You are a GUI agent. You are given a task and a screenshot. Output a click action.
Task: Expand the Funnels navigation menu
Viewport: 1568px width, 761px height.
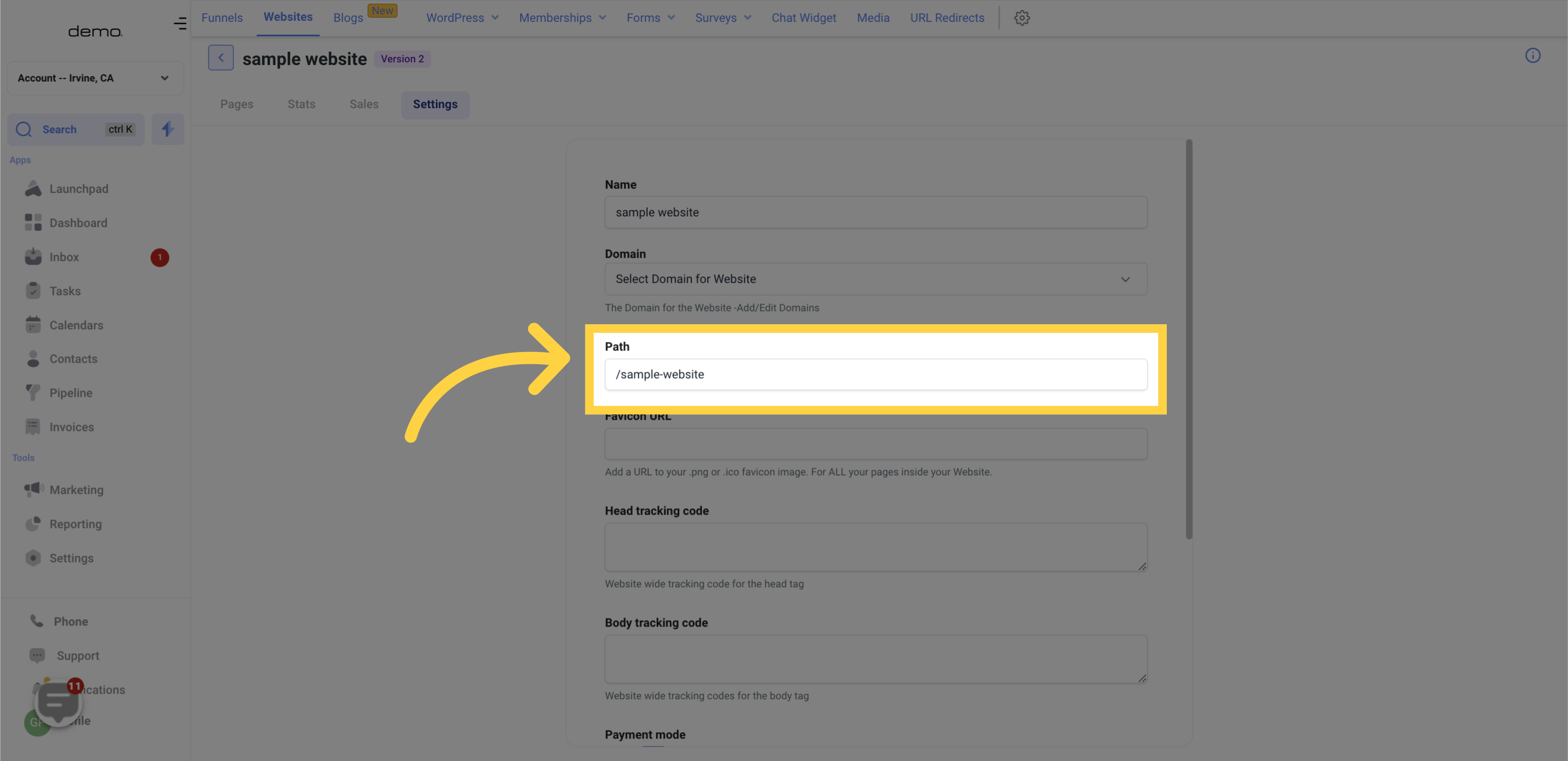pos(222,17)
